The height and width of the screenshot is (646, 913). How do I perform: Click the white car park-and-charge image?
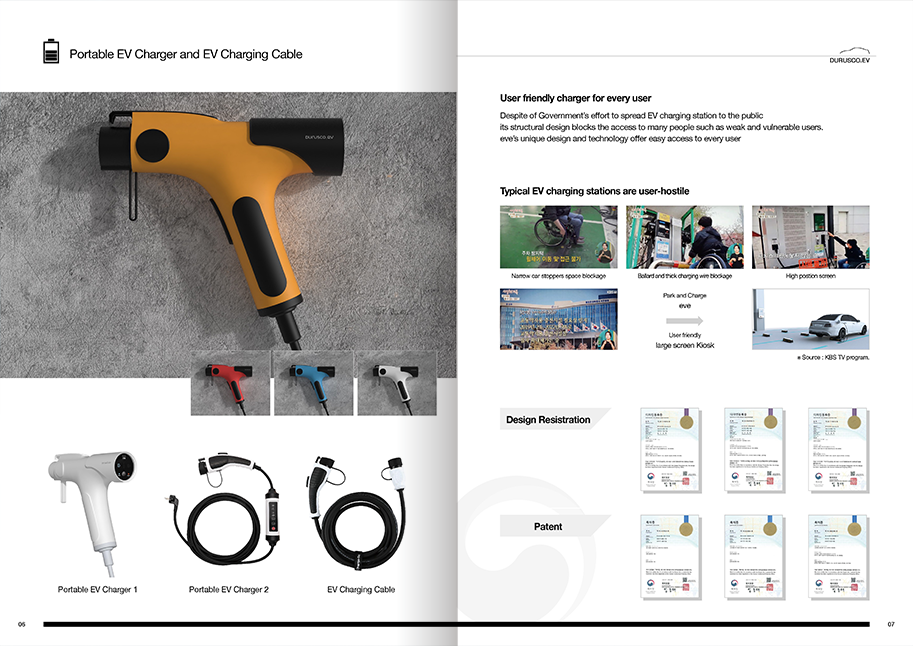[x=810, y=319]
